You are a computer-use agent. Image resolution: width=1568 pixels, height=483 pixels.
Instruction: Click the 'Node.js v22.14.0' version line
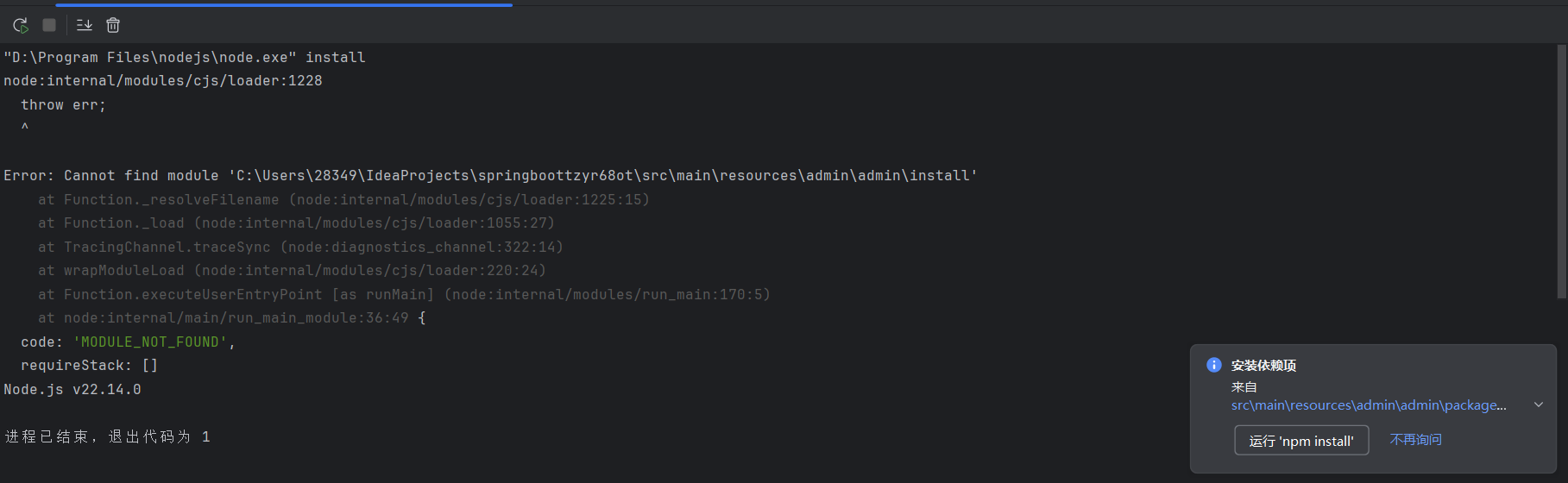coord(72,389)
